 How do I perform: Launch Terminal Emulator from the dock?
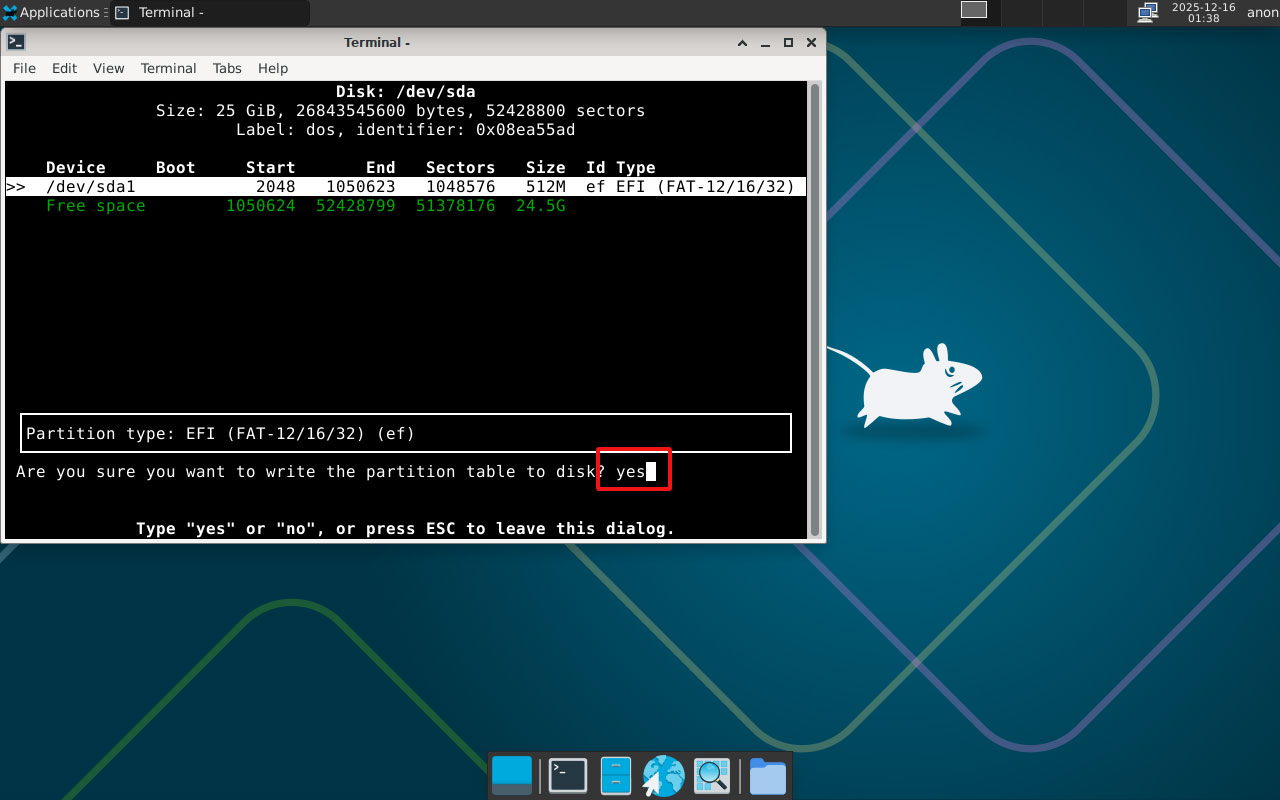click(x=567, y=776)
